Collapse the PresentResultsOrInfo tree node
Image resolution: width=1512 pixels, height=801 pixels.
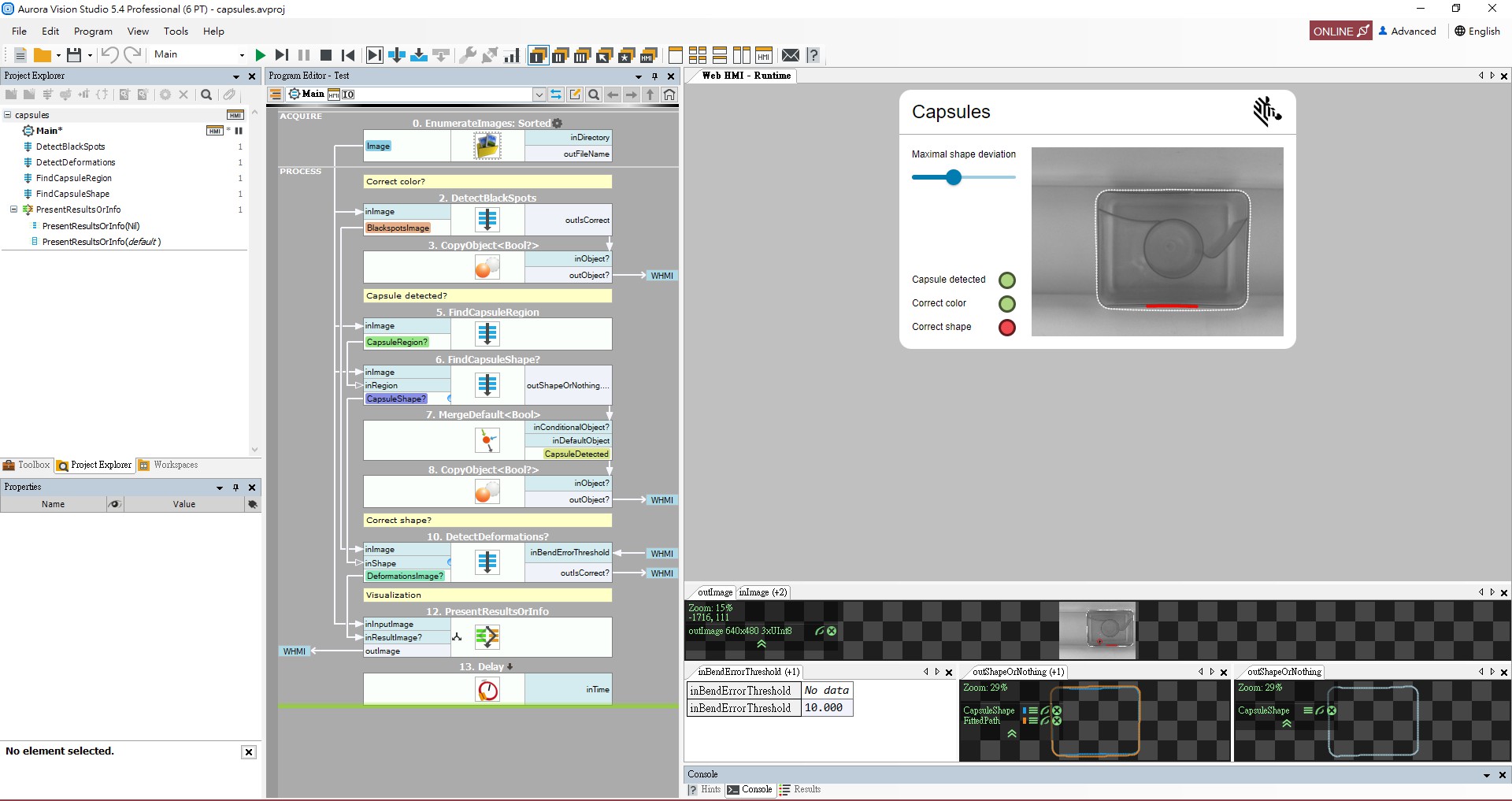pos(13,210)
